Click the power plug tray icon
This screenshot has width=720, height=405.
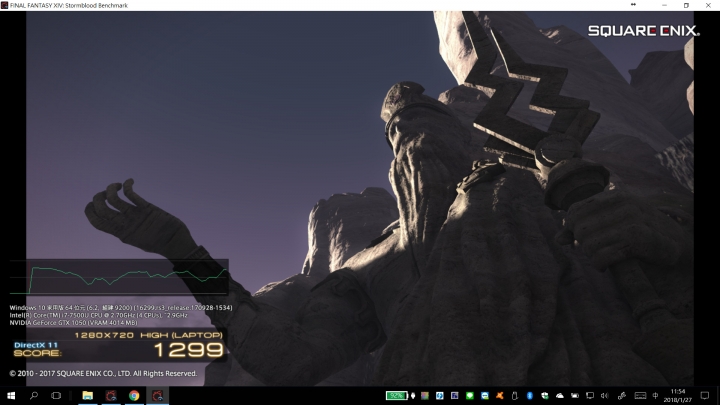click(413, 395)
